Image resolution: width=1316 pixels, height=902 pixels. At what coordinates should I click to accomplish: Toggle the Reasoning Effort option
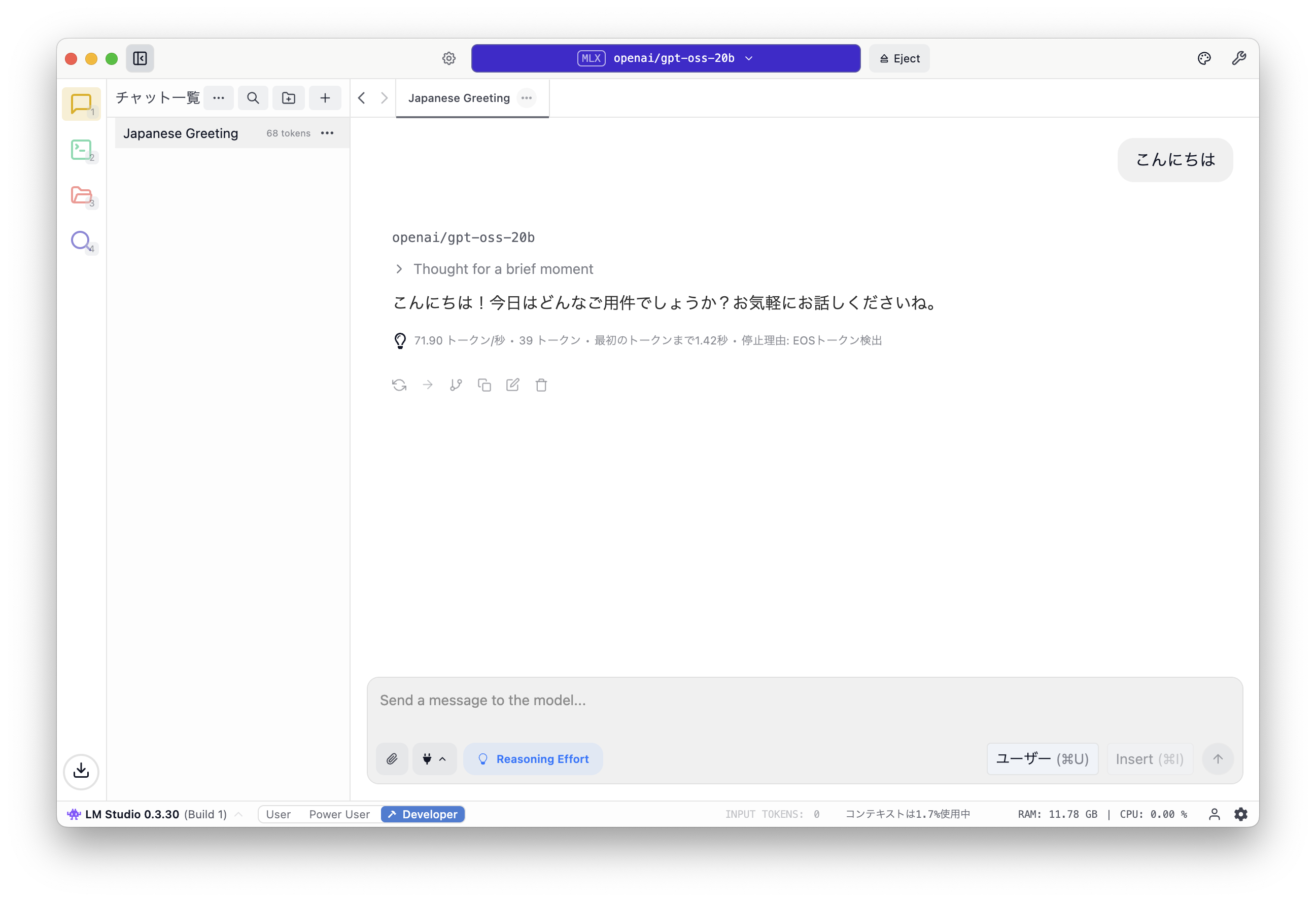click(x=533, y=759)
